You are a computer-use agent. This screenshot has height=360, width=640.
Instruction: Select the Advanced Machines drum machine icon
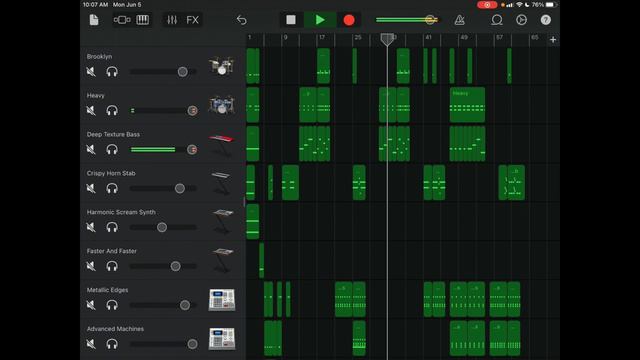click(222, 339)
